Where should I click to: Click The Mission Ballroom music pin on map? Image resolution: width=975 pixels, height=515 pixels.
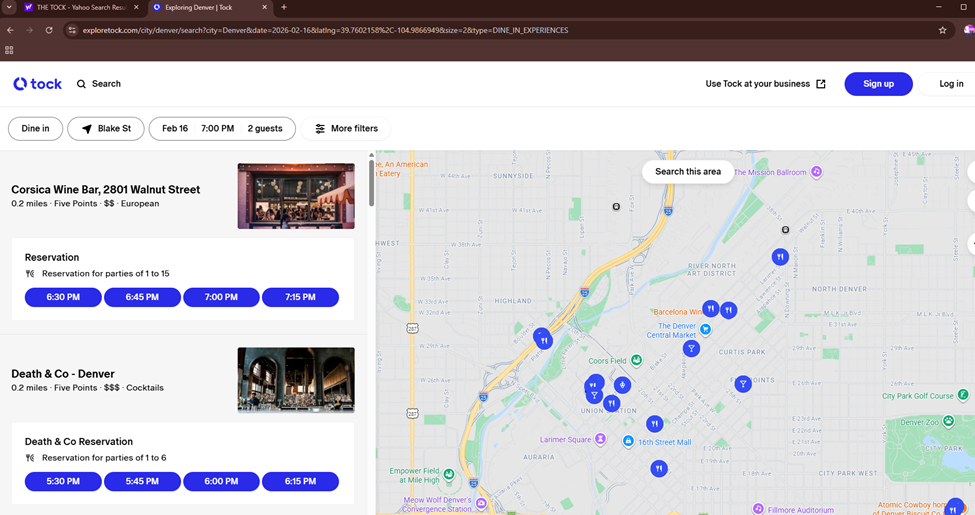pyautogui.click(x=816, y=172)
